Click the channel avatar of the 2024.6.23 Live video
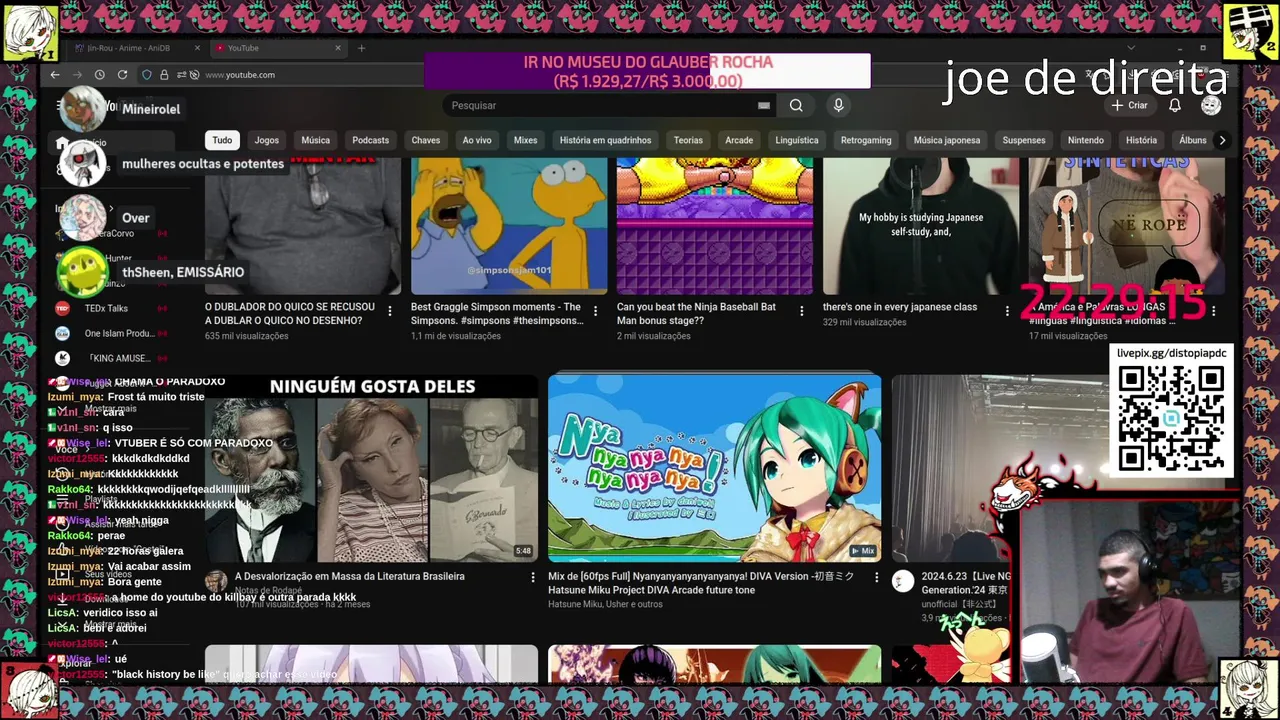 point(902,581)
